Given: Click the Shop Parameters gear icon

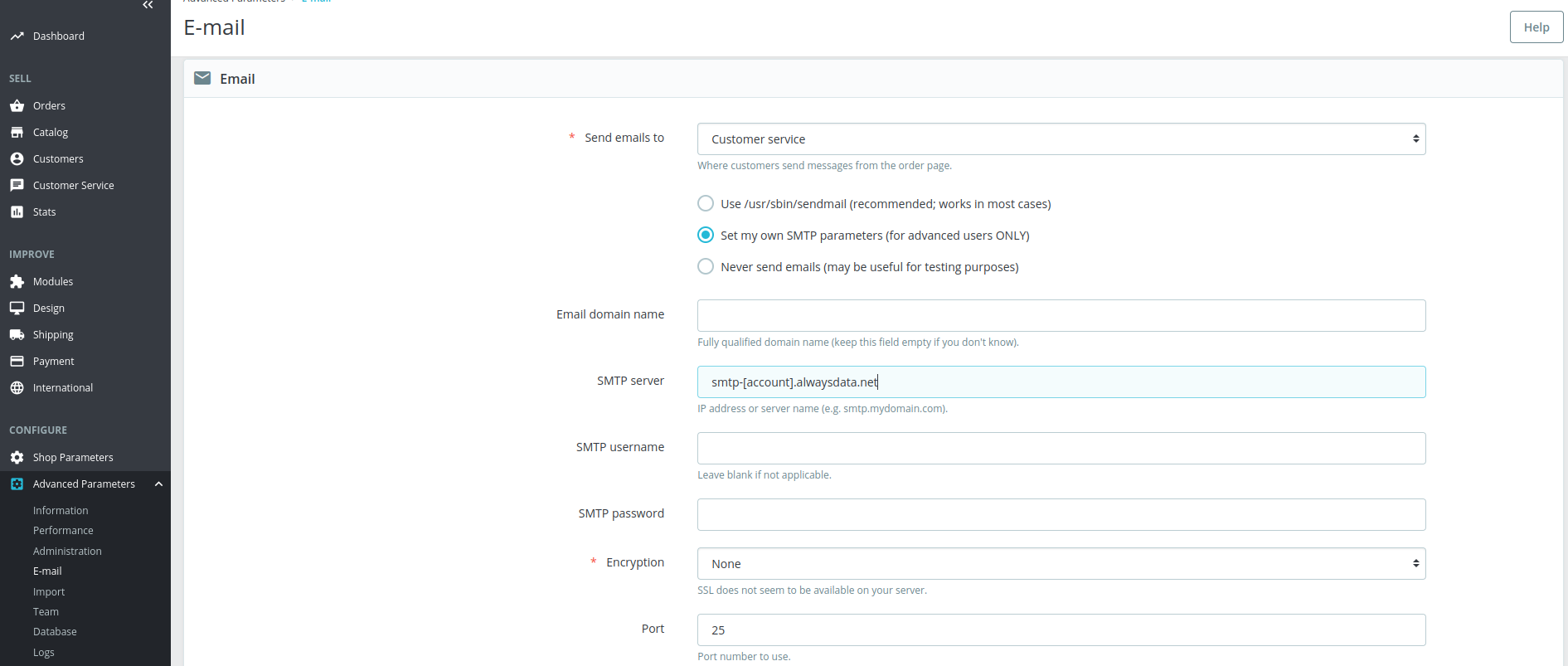Looking at the screenshot, I should tap(17, 458).
